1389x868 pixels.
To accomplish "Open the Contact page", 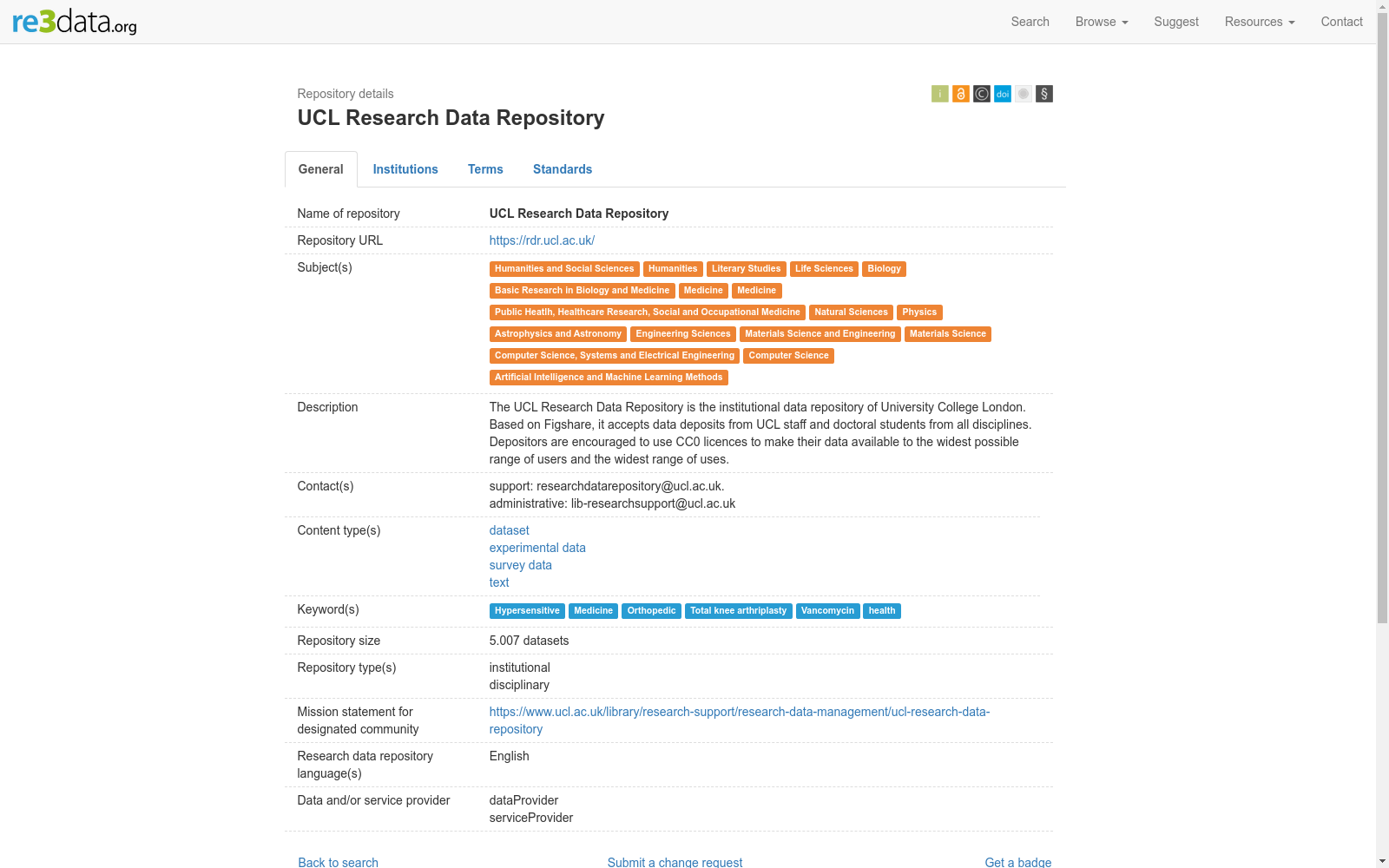I will (x=1342, y=22).
